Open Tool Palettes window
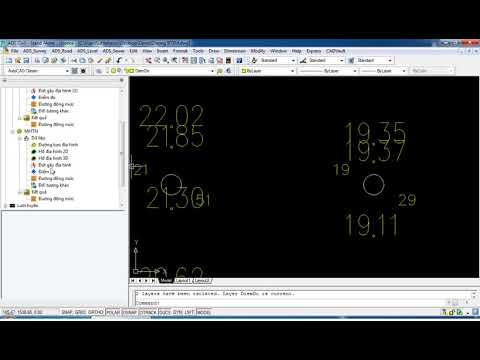Screen dimensions: 480x360 (202, 60)
